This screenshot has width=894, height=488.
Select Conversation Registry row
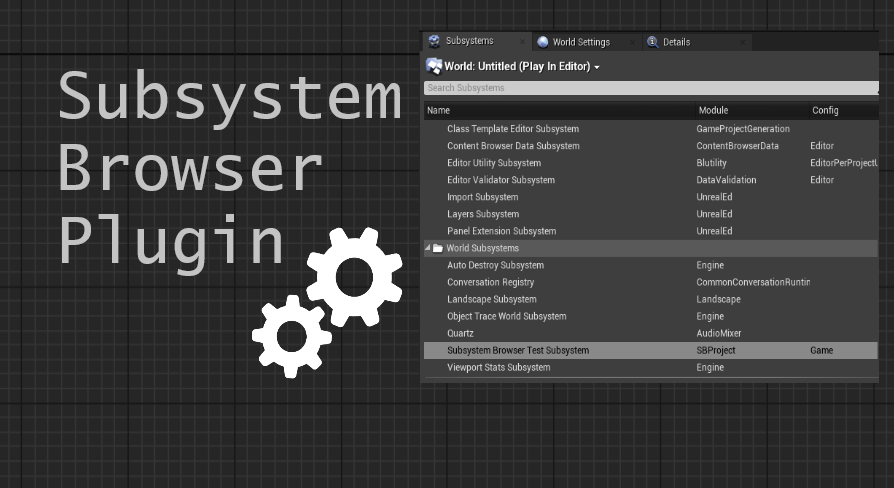click(651, 282)
